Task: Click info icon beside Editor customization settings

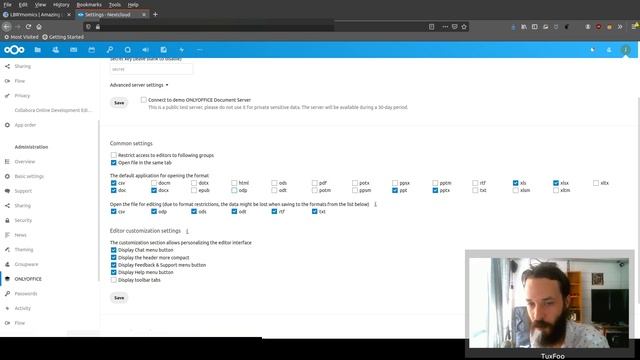Action: pos(187,231)
